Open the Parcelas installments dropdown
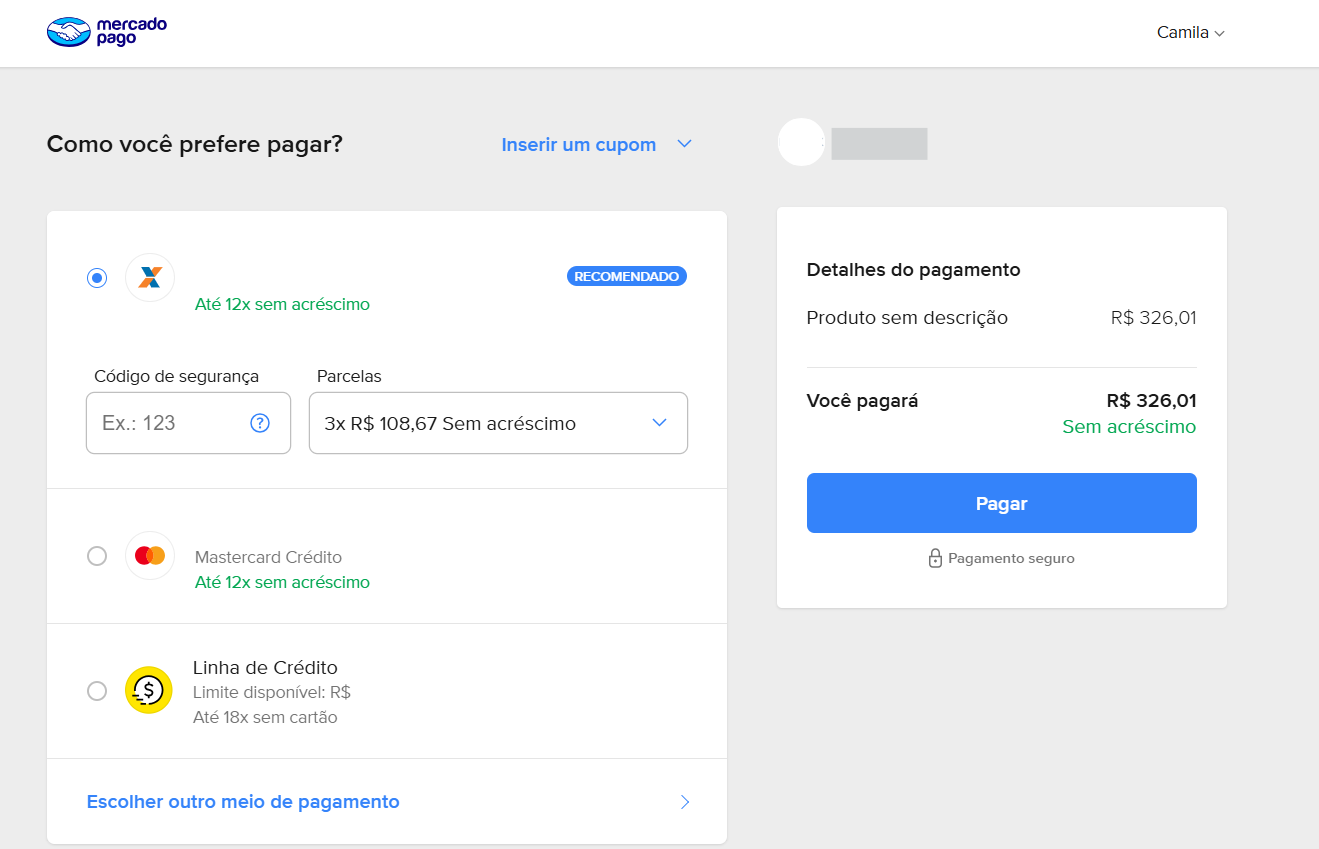 (x=498, y=423)
